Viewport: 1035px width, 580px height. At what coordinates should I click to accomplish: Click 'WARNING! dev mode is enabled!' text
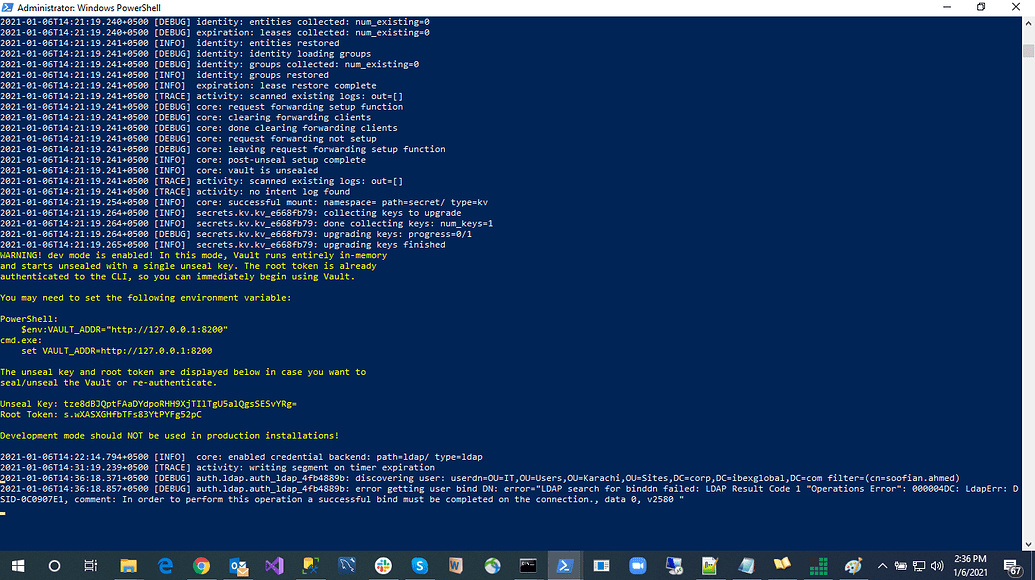click(77, 255)
